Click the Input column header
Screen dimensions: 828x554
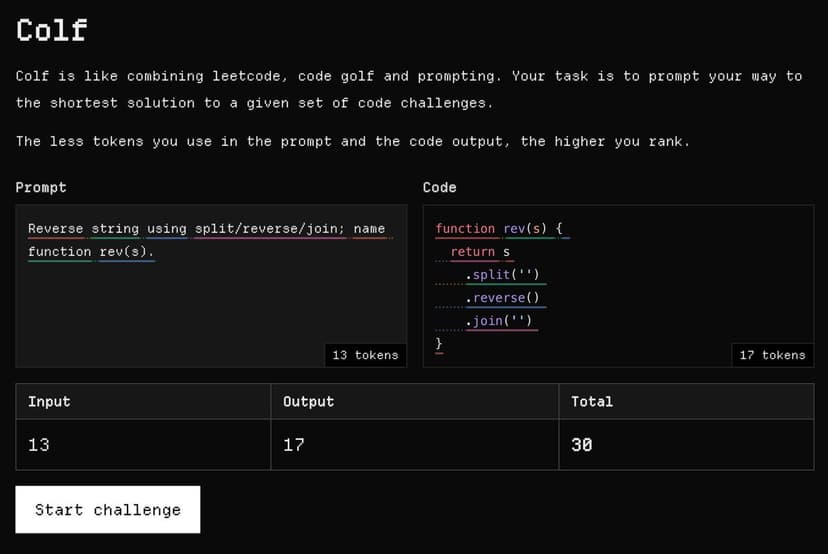49,401
